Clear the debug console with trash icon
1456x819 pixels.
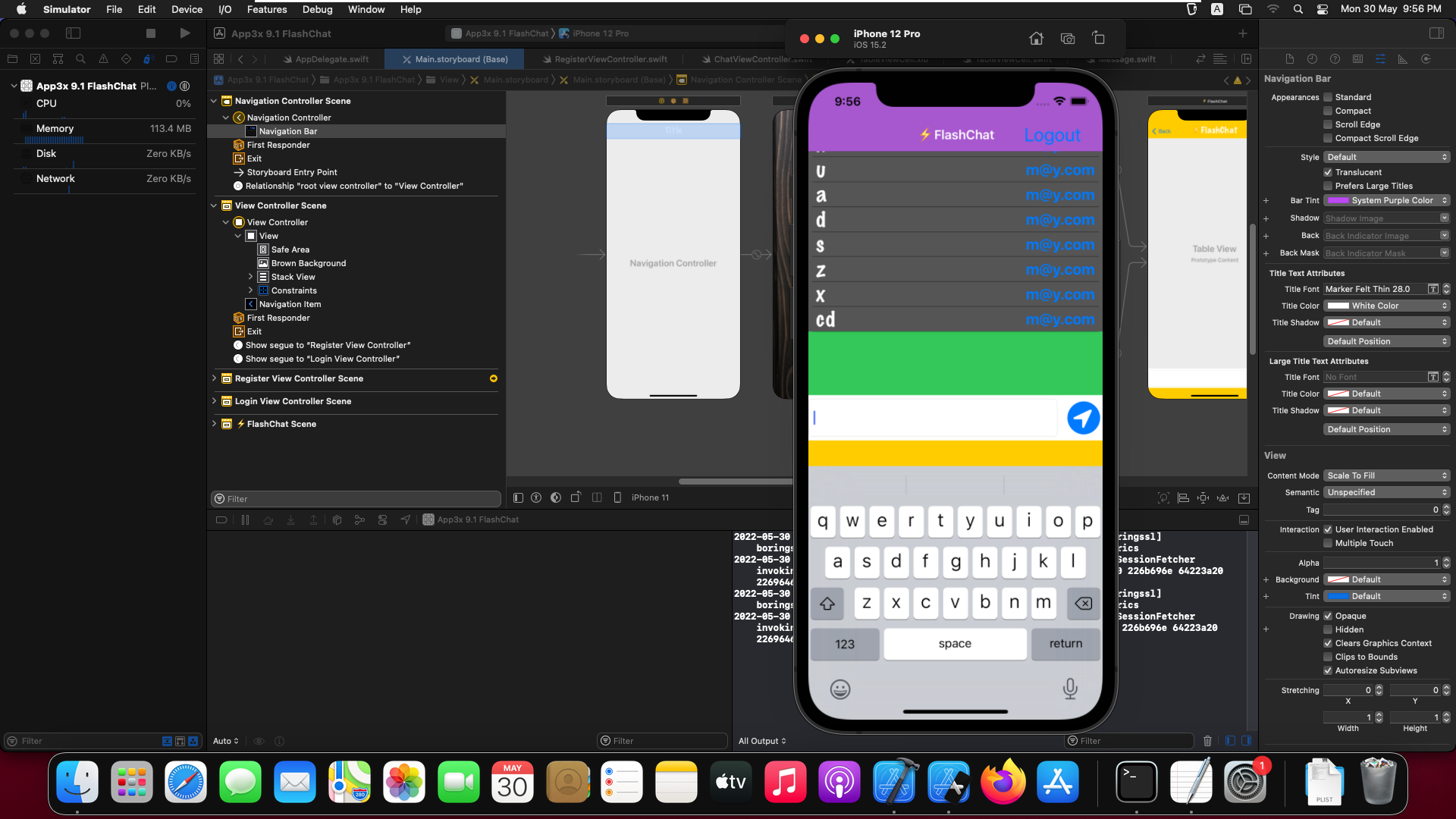pyautogui.click(x=1207, y=741)
